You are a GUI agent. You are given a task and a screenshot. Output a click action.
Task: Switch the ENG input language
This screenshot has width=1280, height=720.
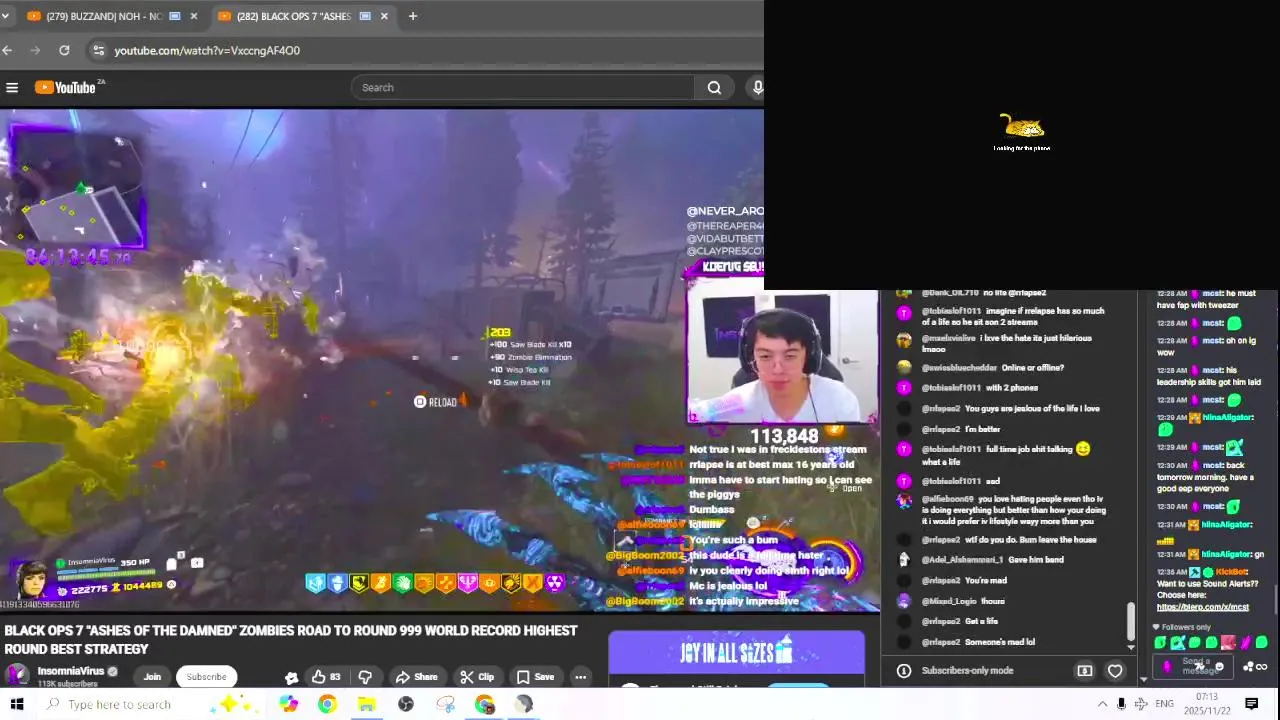click(1164, 704)
